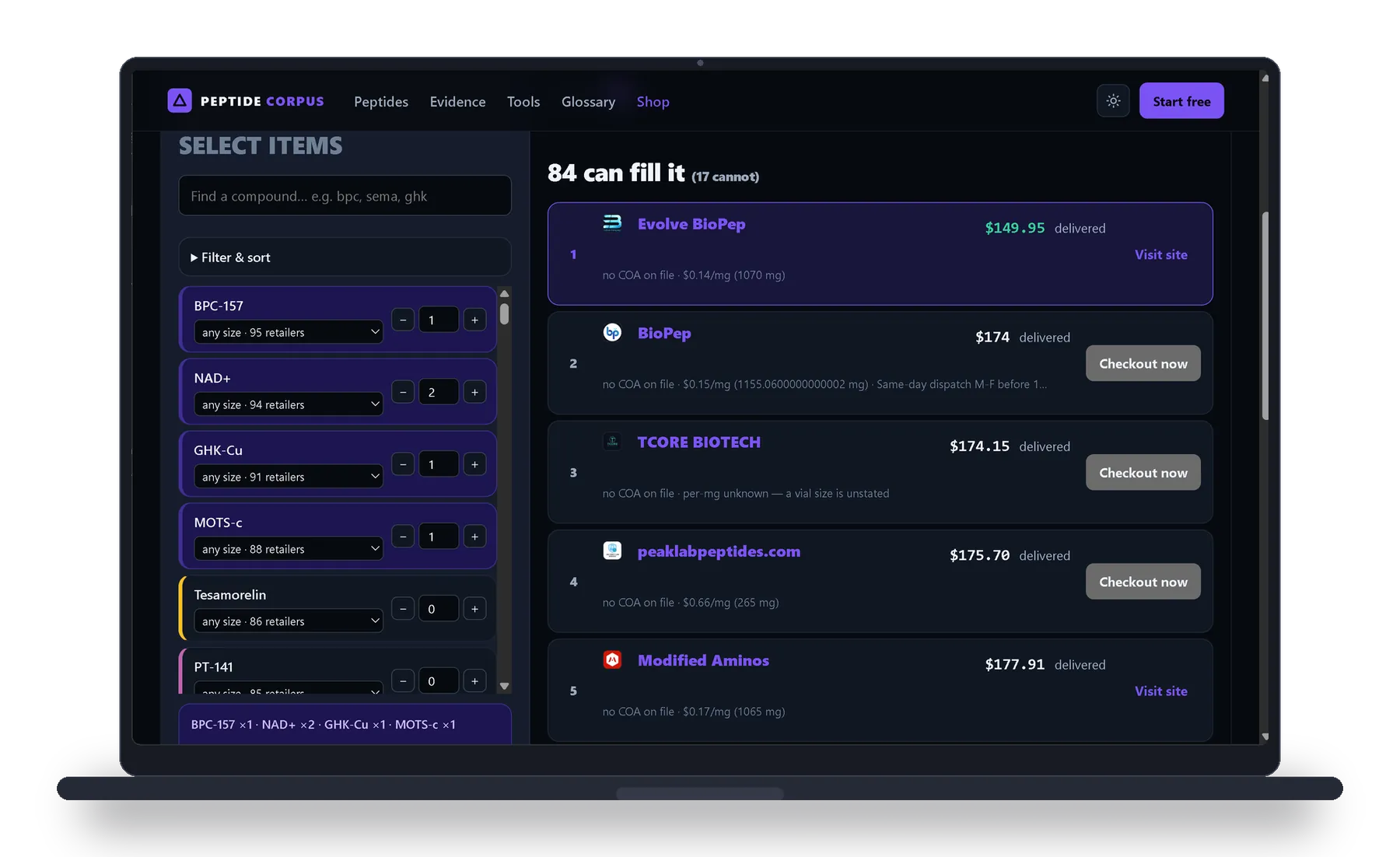The height and width of the screenshot is (857, 1400).
Task: Increase NAD+ quantity with plus button
Action: pyautogui.click(x=474, y=392)
